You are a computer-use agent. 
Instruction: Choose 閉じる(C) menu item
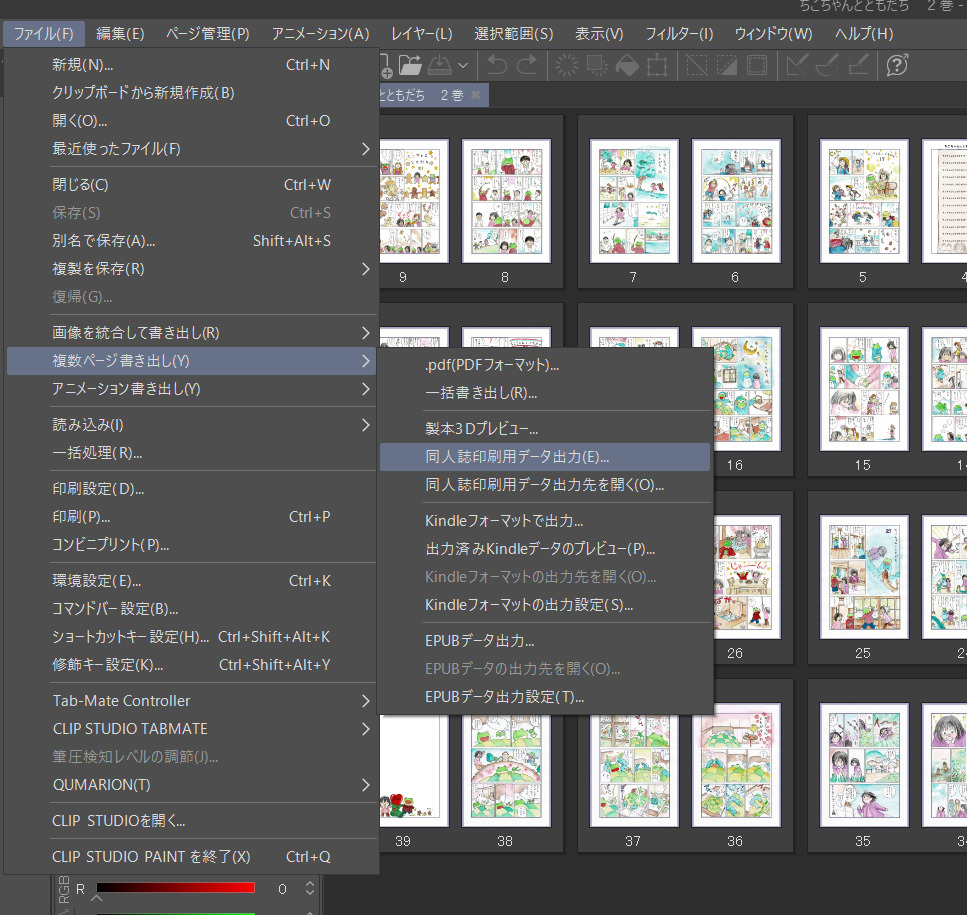pyautogui.click(x=191, y=184)
